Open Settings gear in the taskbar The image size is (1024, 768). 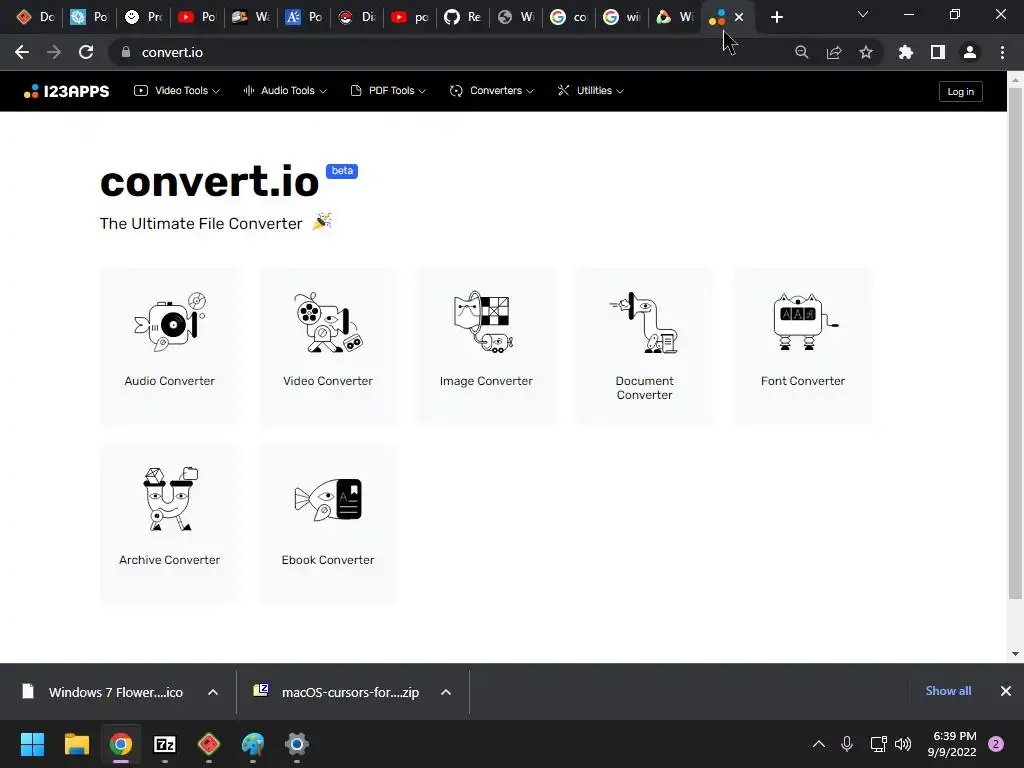pos(296,744)
